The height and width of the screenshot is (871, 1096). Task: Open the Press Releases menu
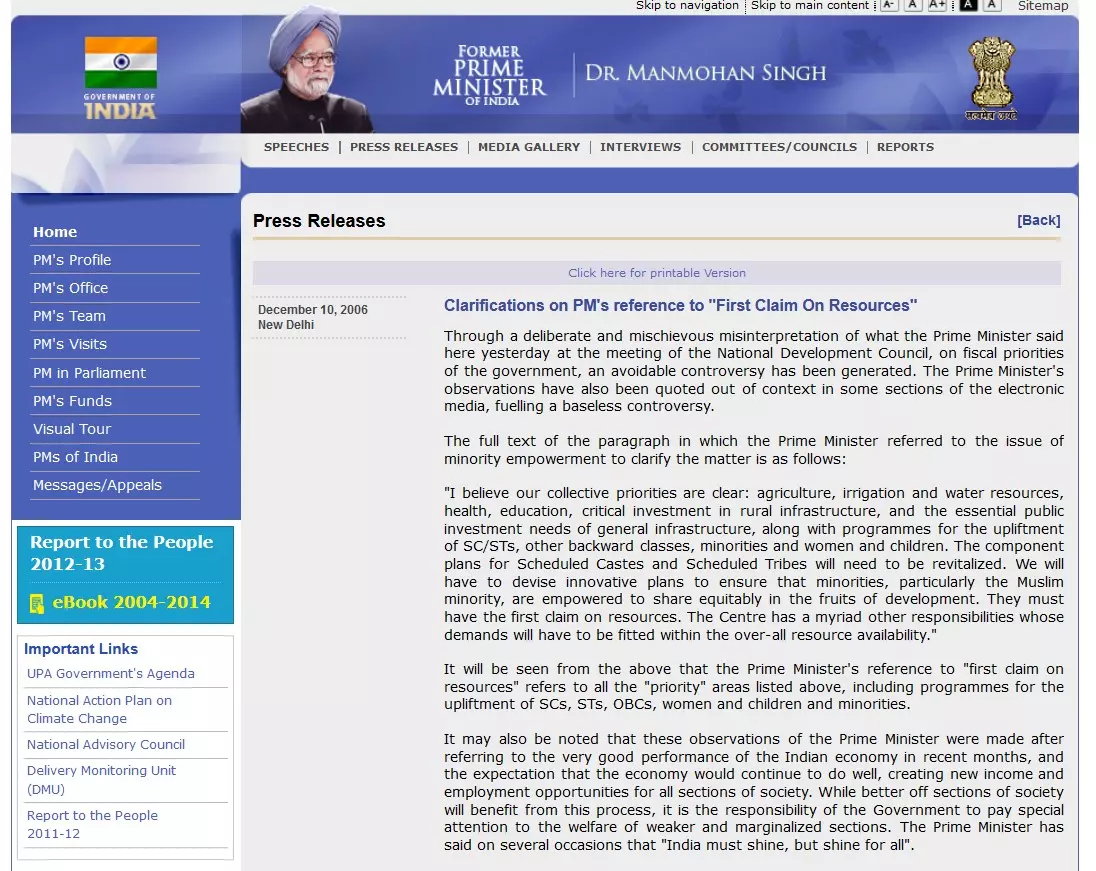(404, 147)
